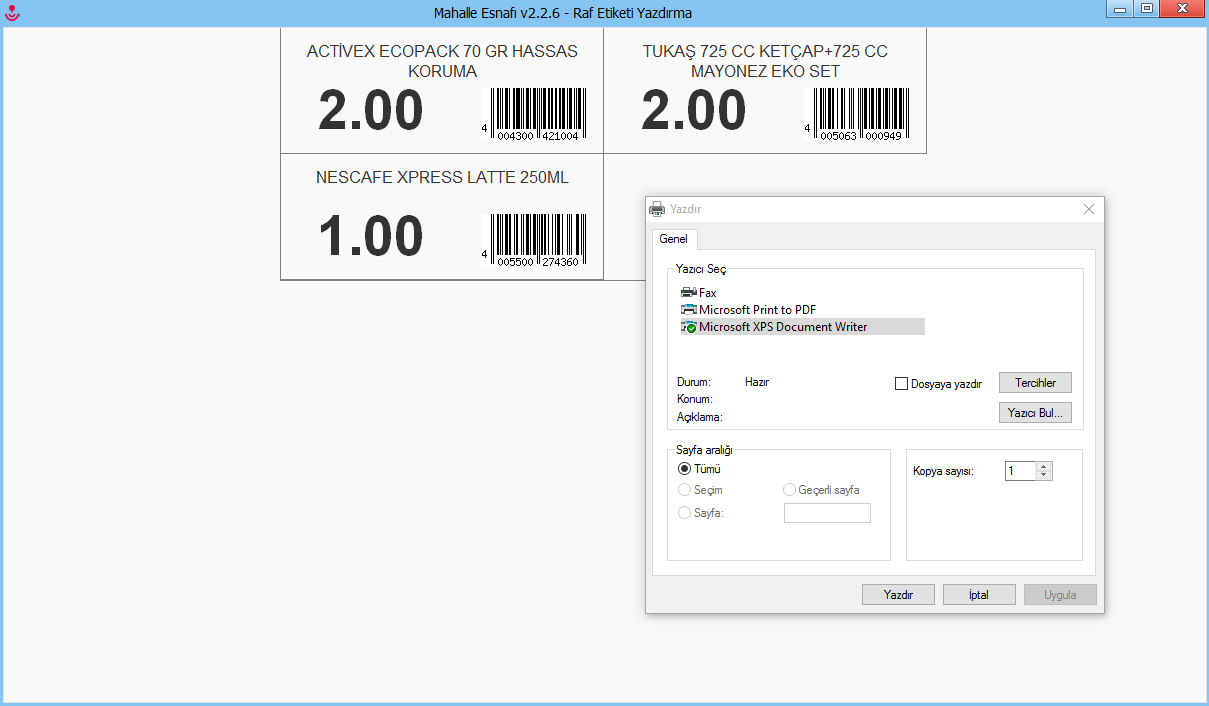Click the 1.00 price on NESCAFE label

coord(370,237)
